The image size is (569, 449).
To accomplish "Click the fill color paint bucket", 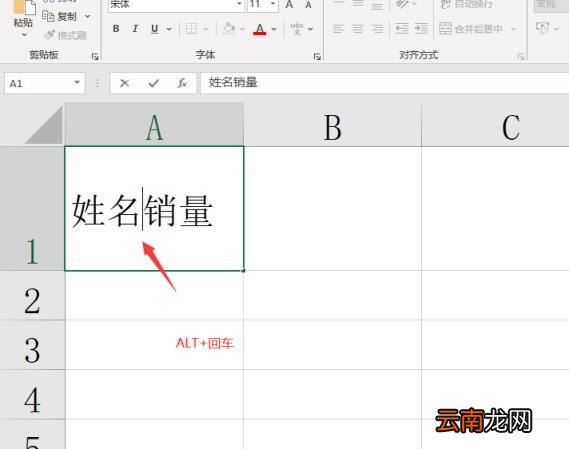I will (x=229, y=28).
